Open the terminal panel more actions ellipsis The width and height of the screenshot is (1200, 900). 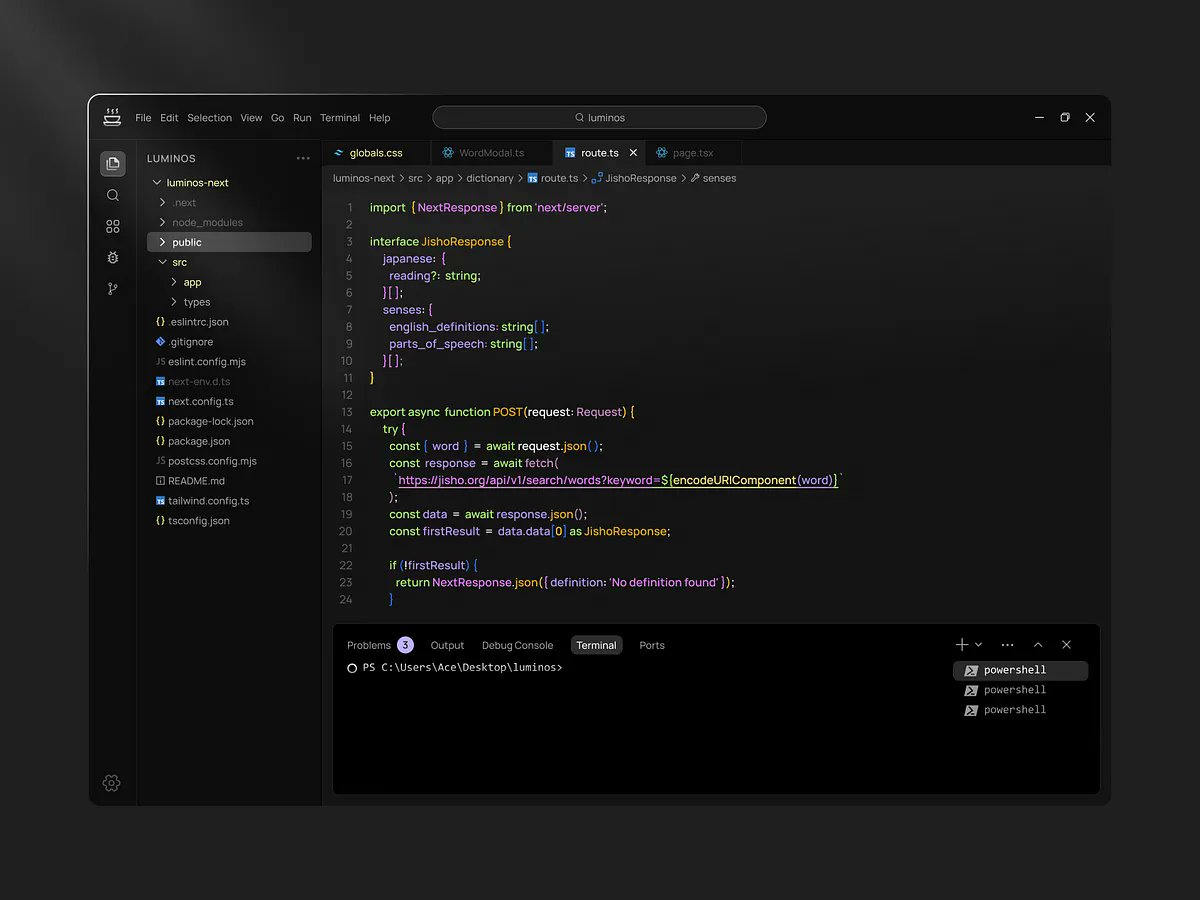click(1007, 645)
